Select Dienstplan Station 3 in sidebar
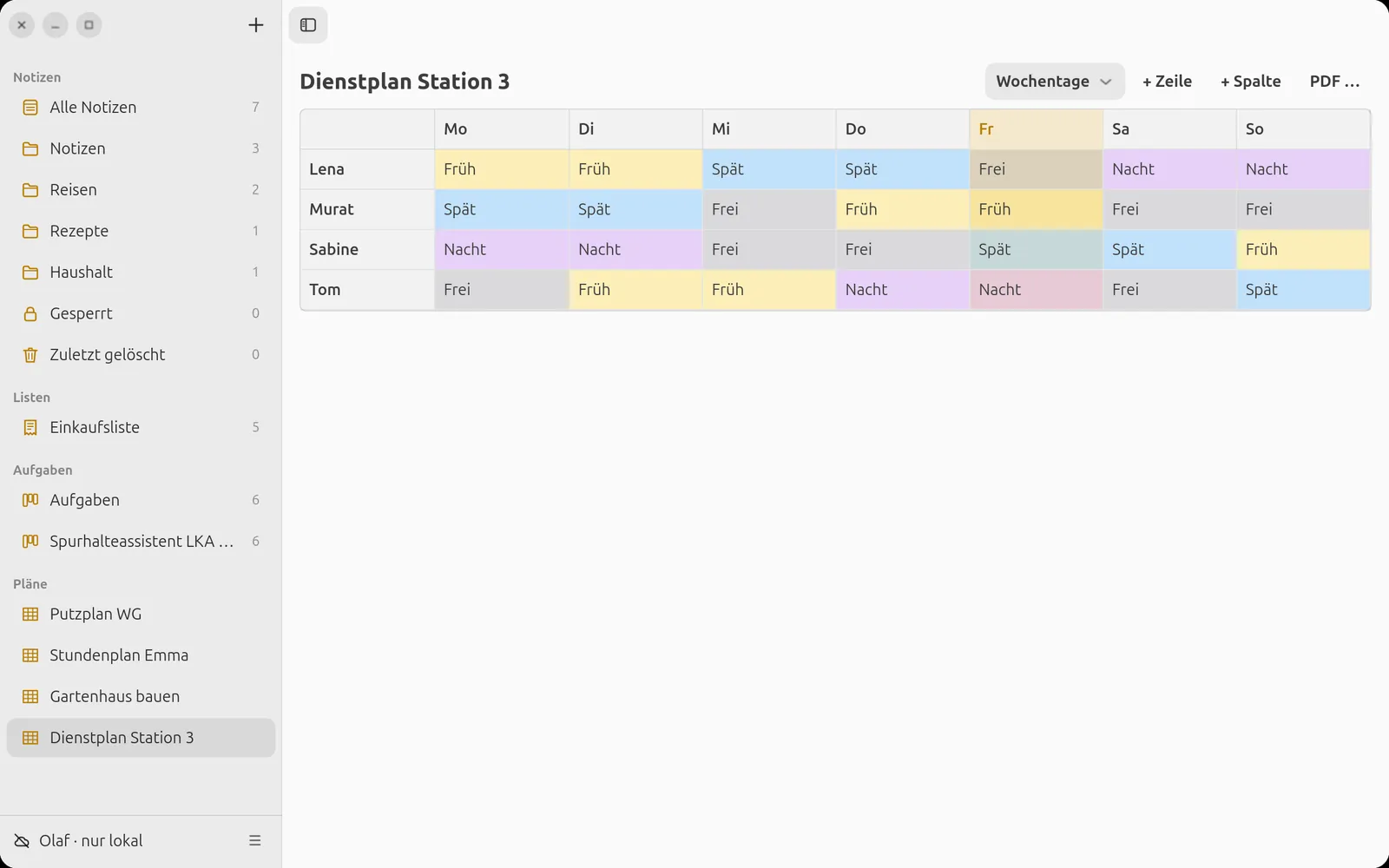 click(141, 738)
